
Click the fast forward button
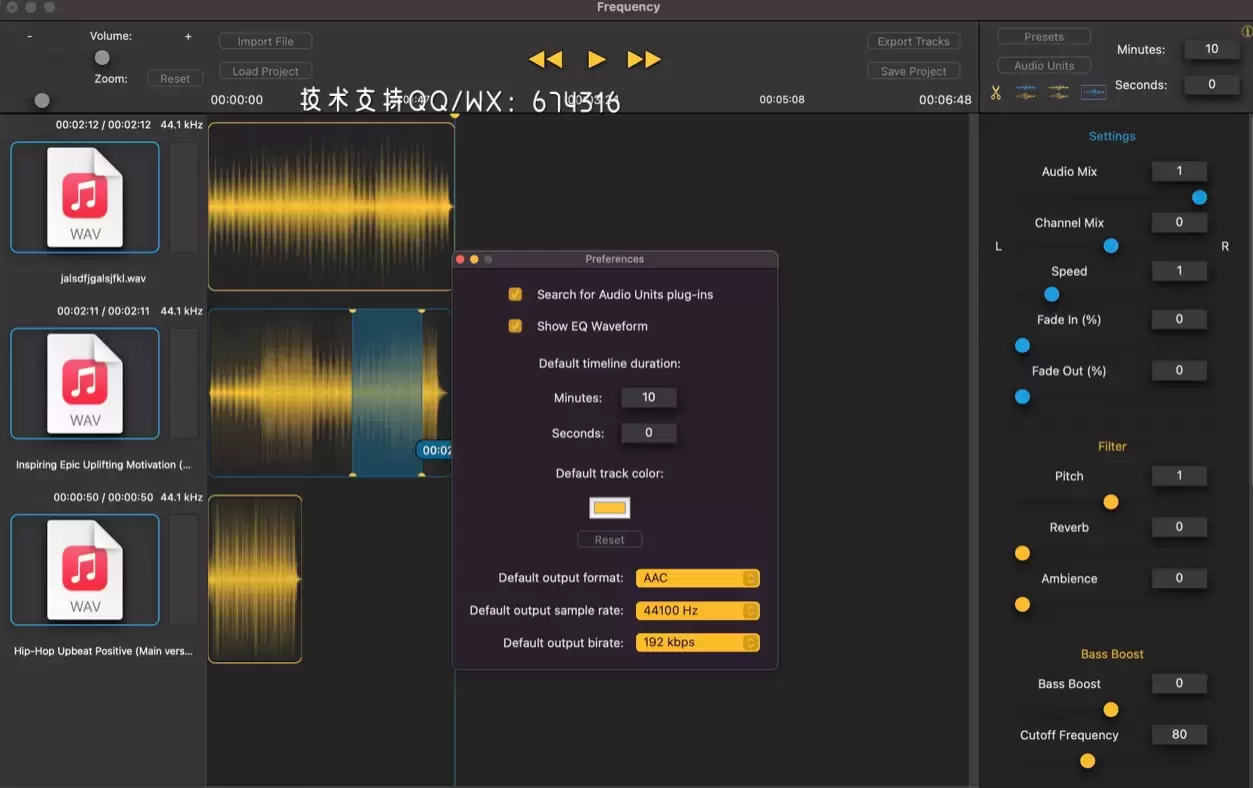click(x=644, y=59)
